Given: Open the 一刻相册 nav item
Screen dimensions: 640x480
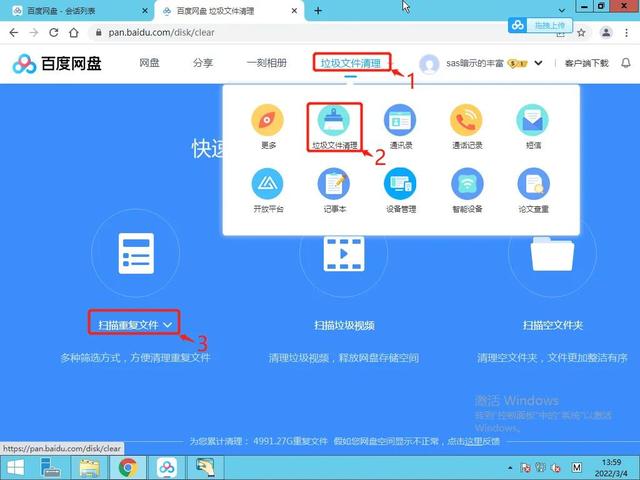Looking at the screenshot, I should pos(267,63).
